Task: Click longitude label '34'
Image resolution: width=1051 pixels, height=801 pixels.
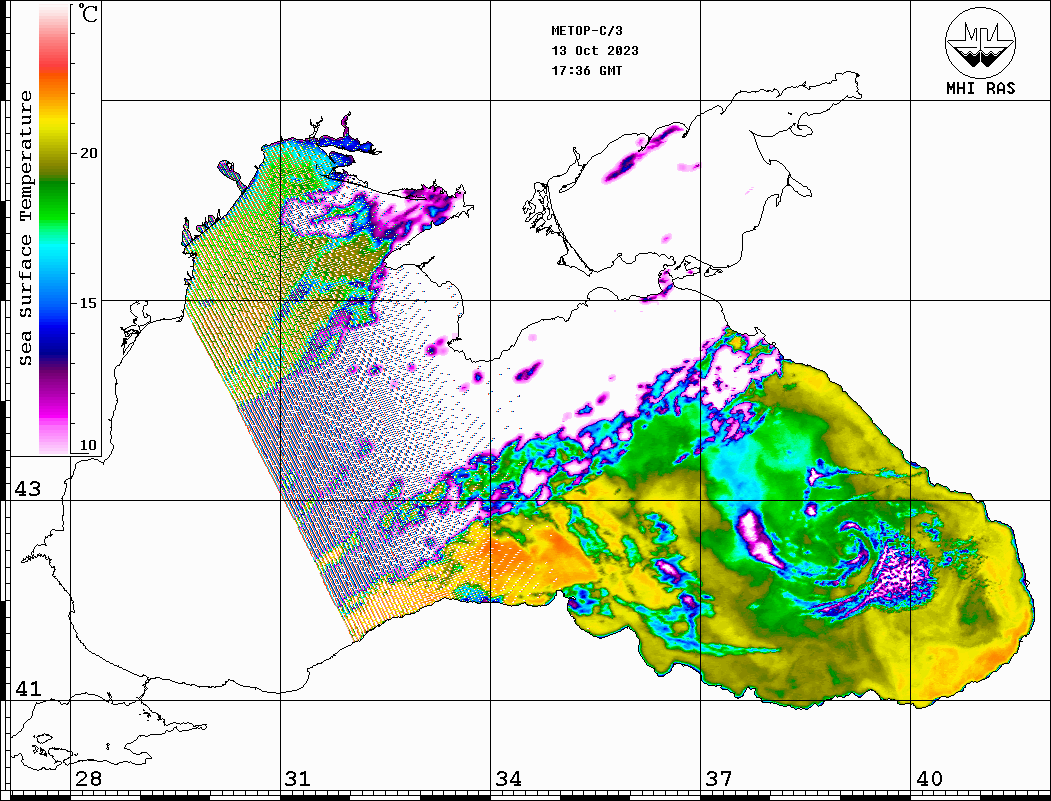Action: [508, 778]
